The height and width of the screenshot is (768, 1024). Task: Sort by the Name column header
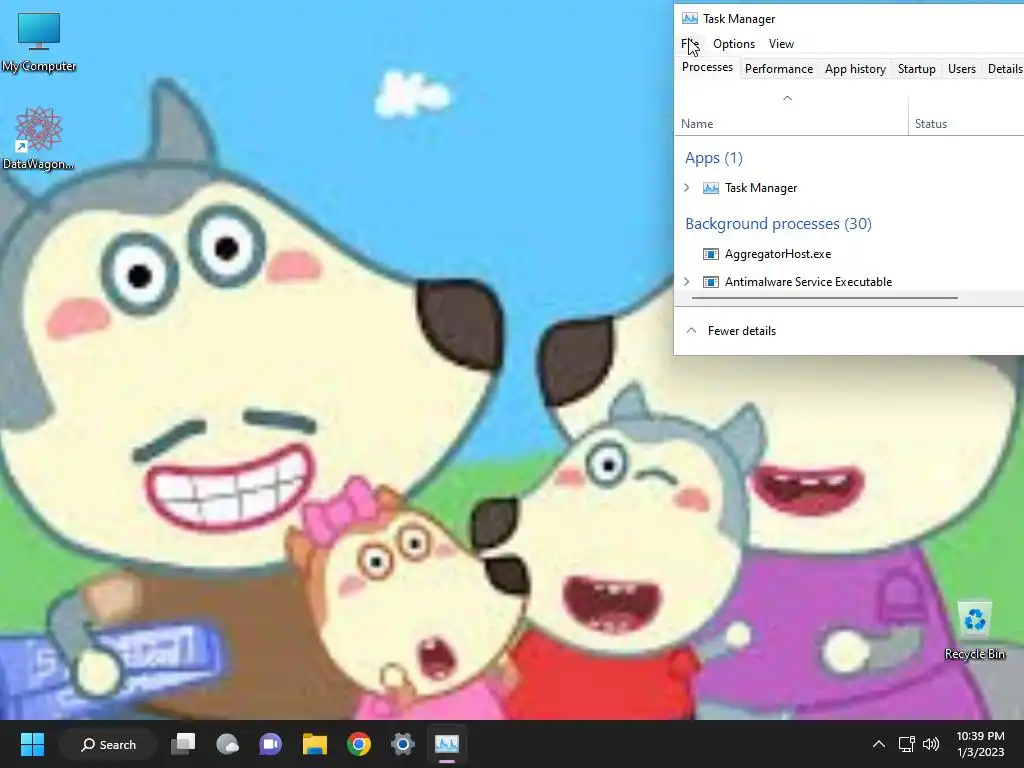791,123
